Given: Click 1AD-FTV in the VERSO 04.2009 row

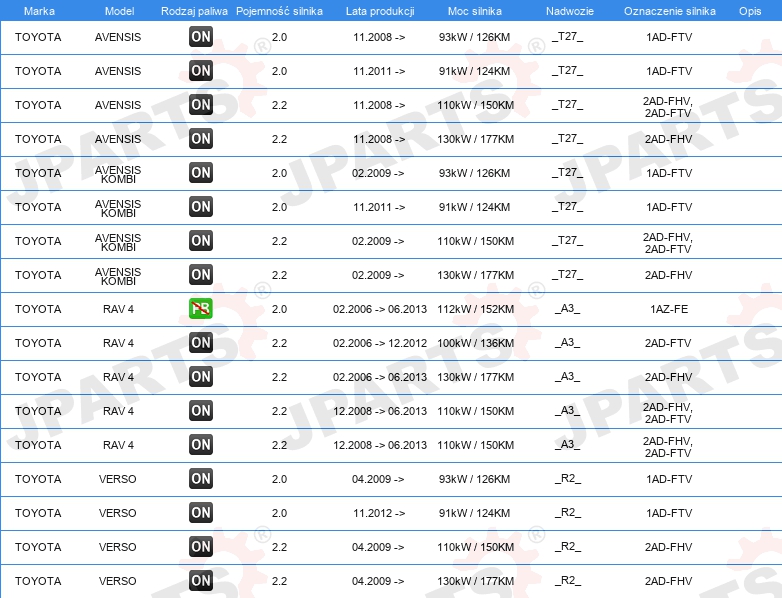Looking at the screenshot, I should 669,479.
